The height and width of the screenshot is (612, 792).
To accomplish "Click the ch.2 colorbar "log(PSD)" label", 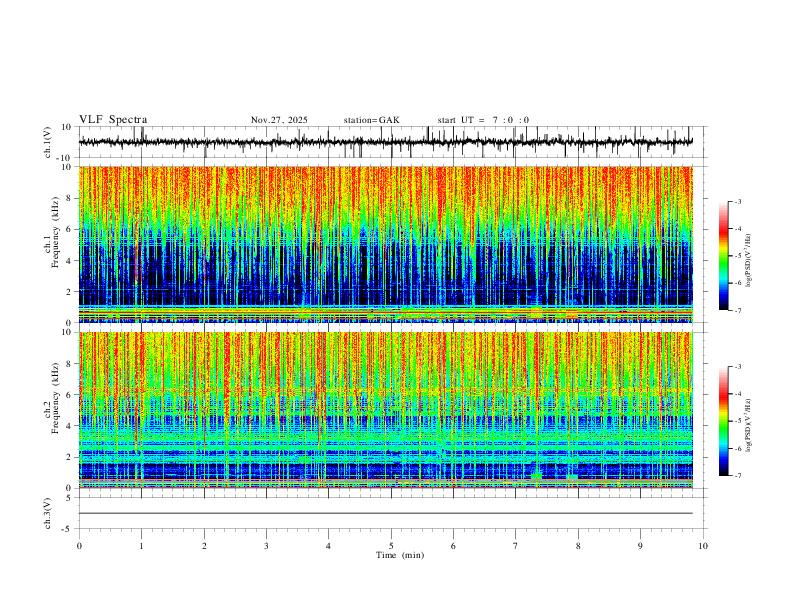I will (748, 425).
